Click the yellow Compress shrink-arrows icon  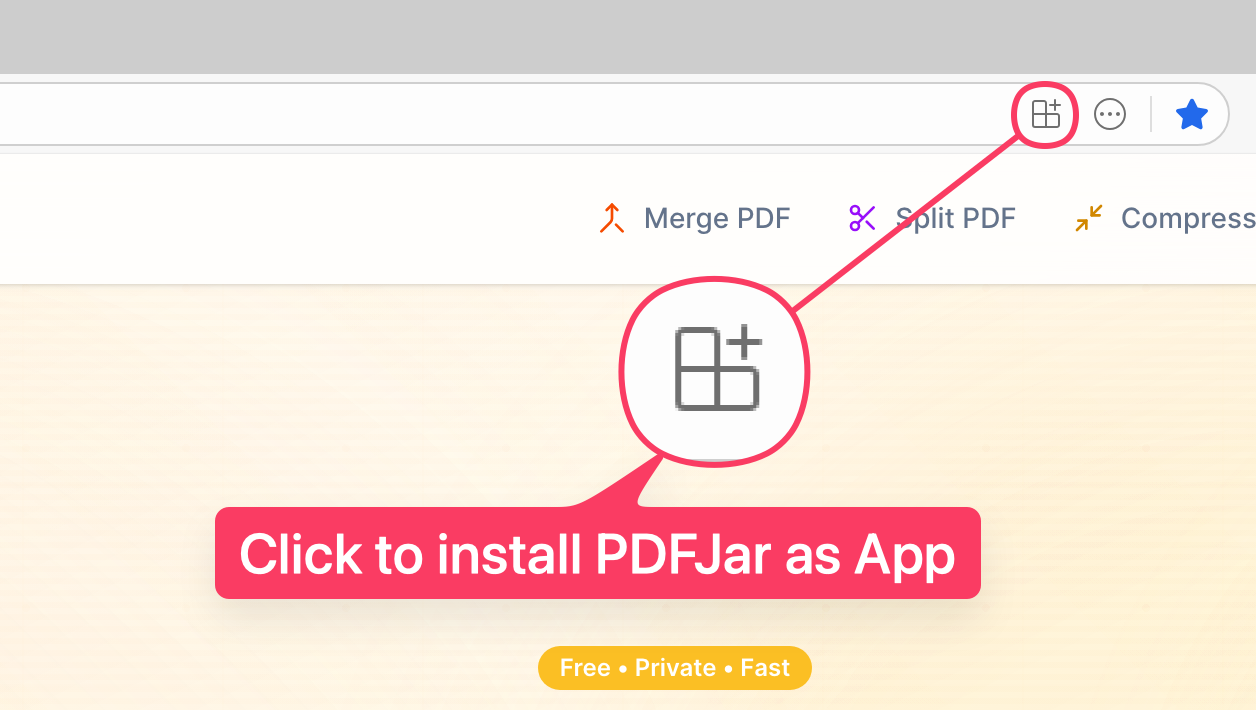[1088, 218]
